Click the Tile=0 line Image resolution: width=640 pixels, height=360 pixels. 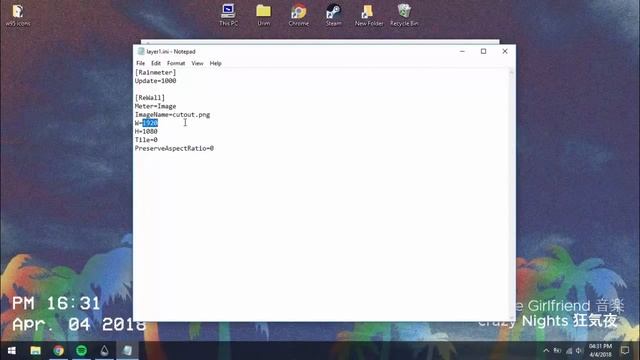(x=146, y=140)
